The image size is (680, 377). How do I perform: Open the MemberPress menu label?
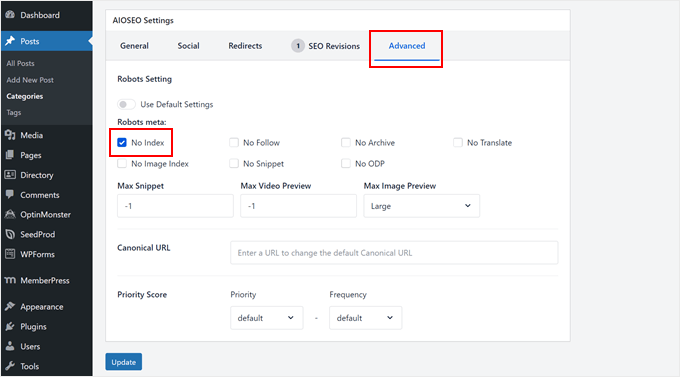tap(45, 281)
